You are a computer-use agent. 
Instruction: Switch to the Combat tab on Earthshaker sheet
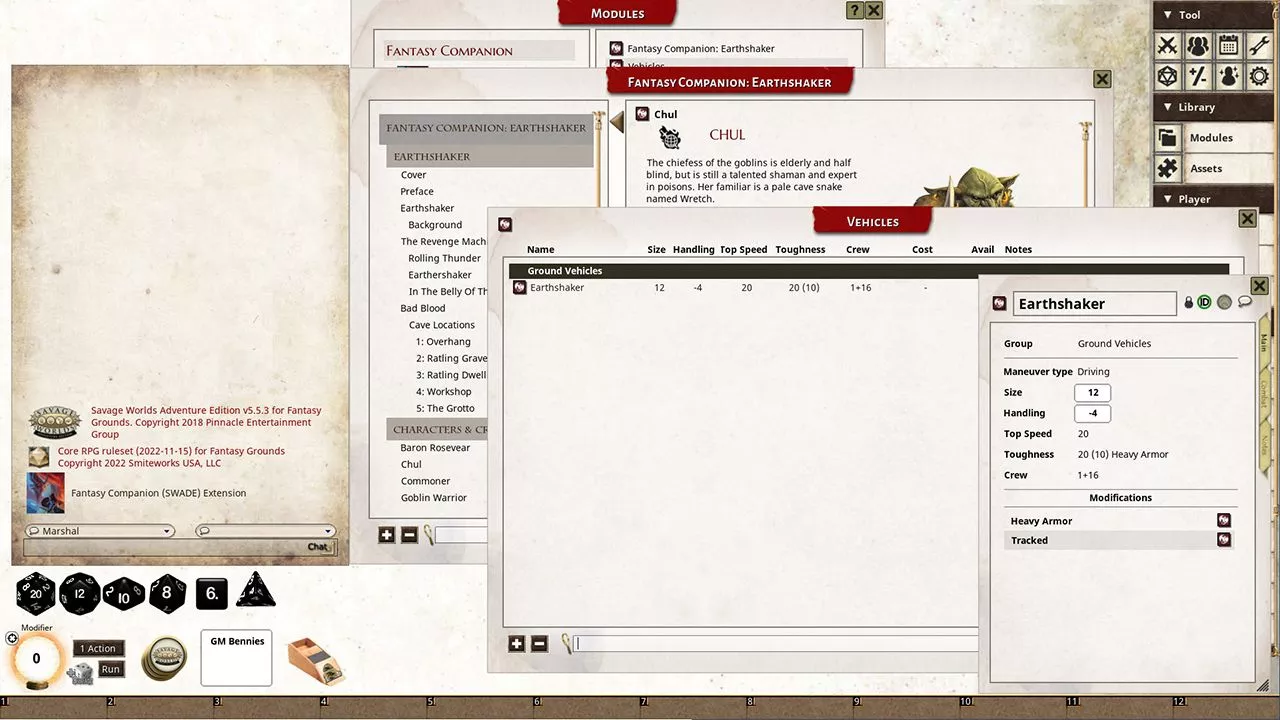pyautogui.click(x=1264, y=393)
